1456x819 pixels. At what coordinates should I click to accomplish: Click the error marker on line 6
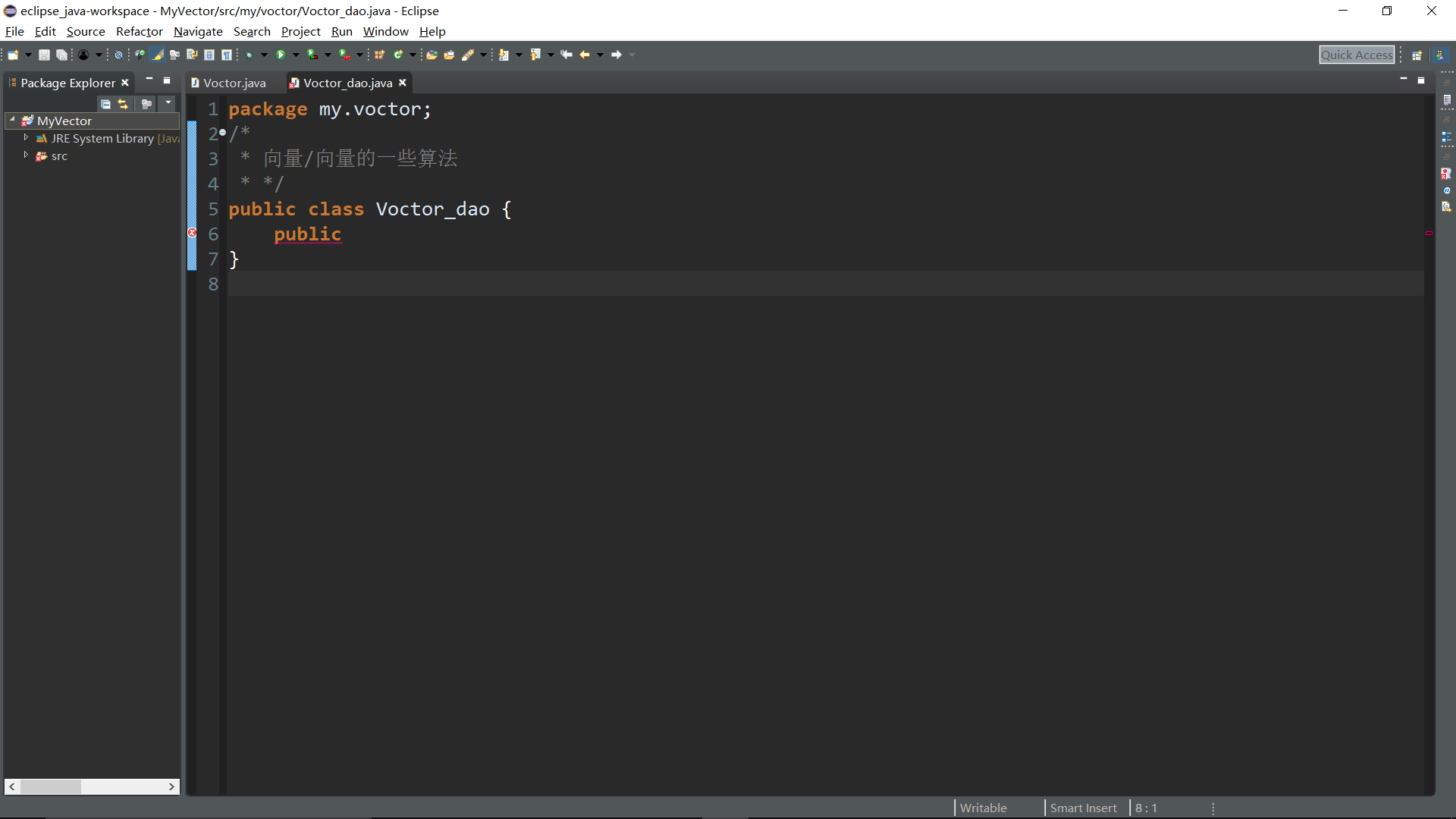pos(192,233)
